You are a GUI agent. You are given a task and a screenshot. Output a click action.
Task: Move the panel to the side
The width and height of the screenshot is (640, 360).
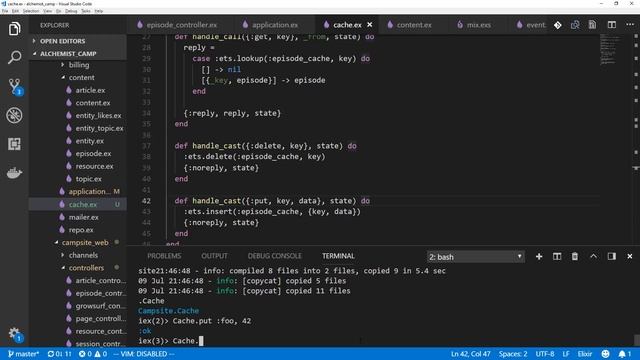click(x=611, y=256)
